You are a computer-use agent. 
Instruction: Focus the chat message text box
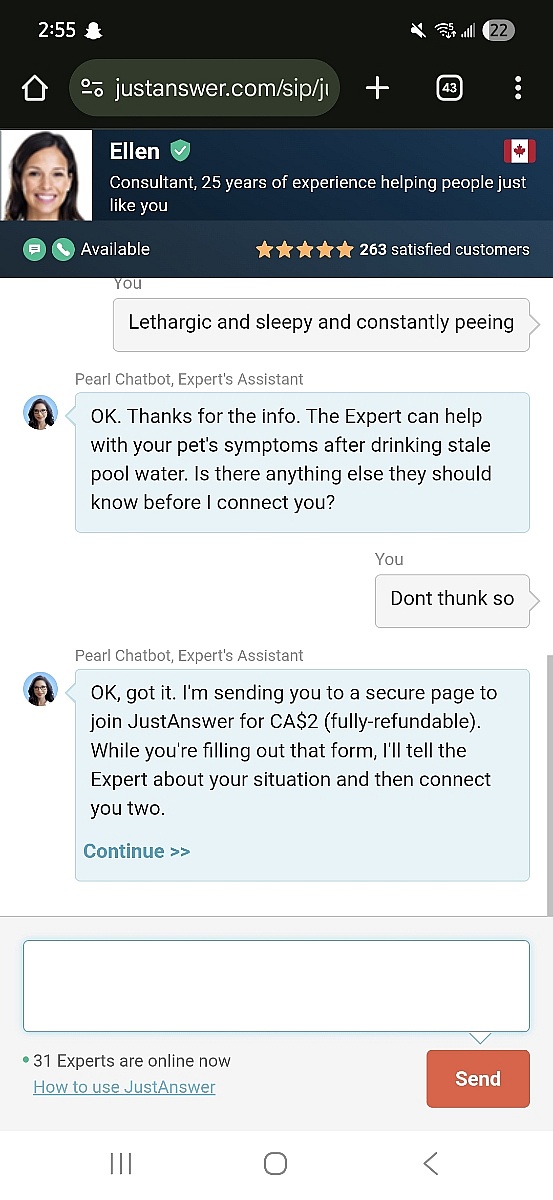click(276, 986)
